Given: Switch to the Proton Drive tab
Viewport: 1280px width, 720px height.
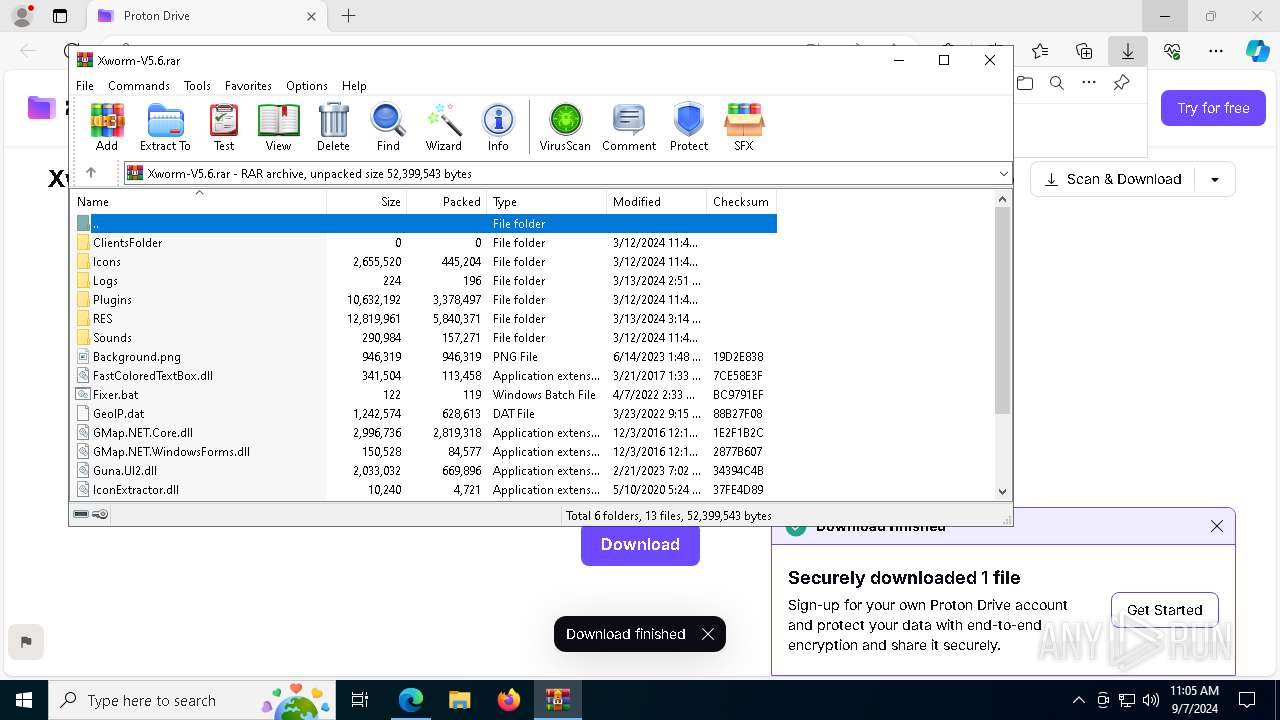Looking at the screenshot, I should tap(206, 16).
